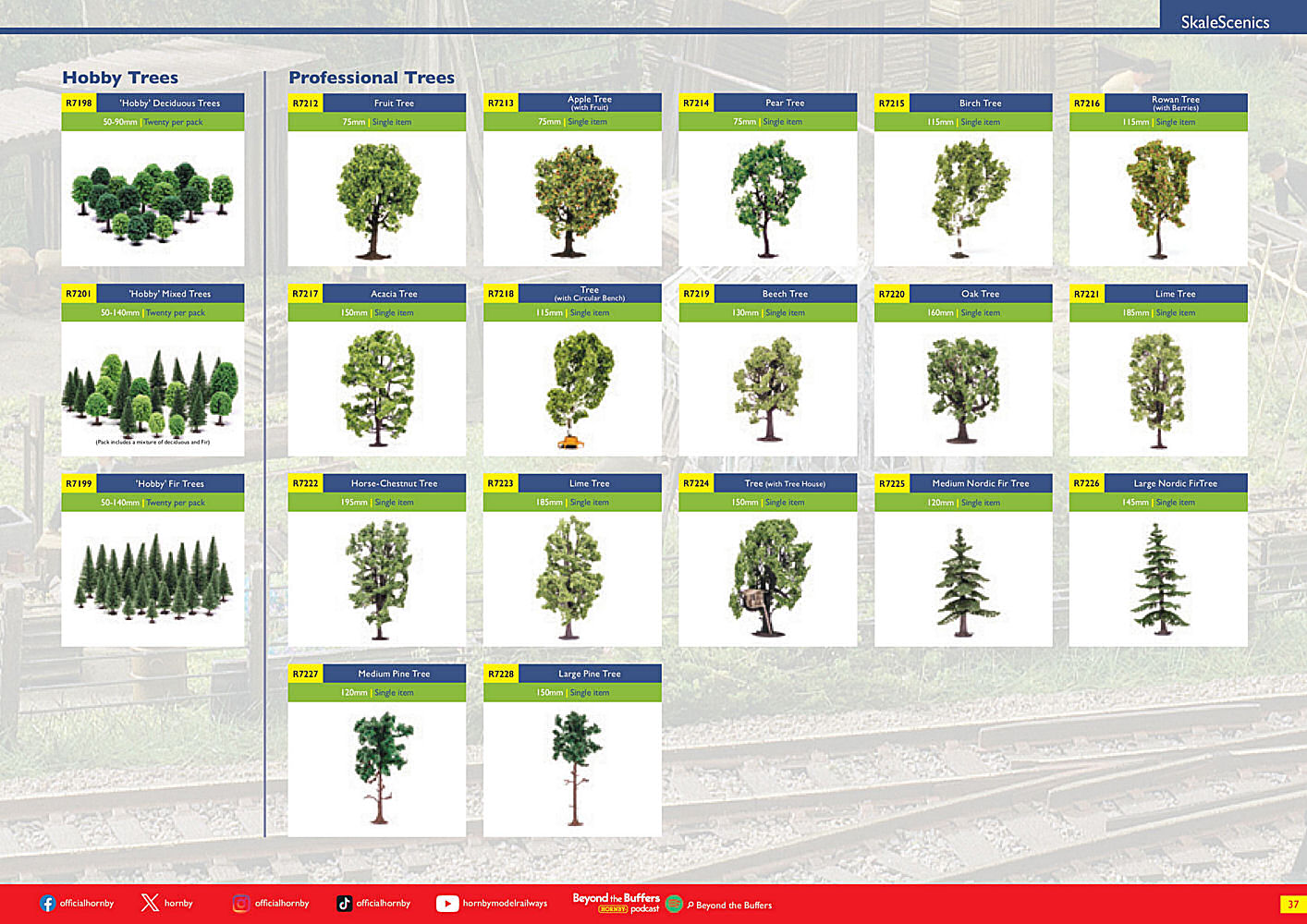Select the Horse-Chestnut Tree image
Screen dimensions: 1307x924
pos(377,579)
